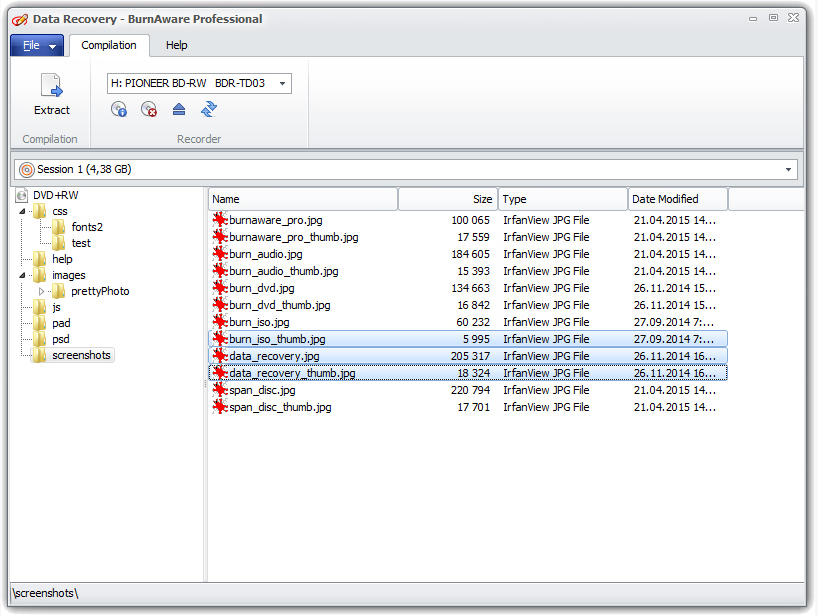Screen dimensions: 818x616
Task: Open the recorder drive dropdown
Action: click(282, 83)
